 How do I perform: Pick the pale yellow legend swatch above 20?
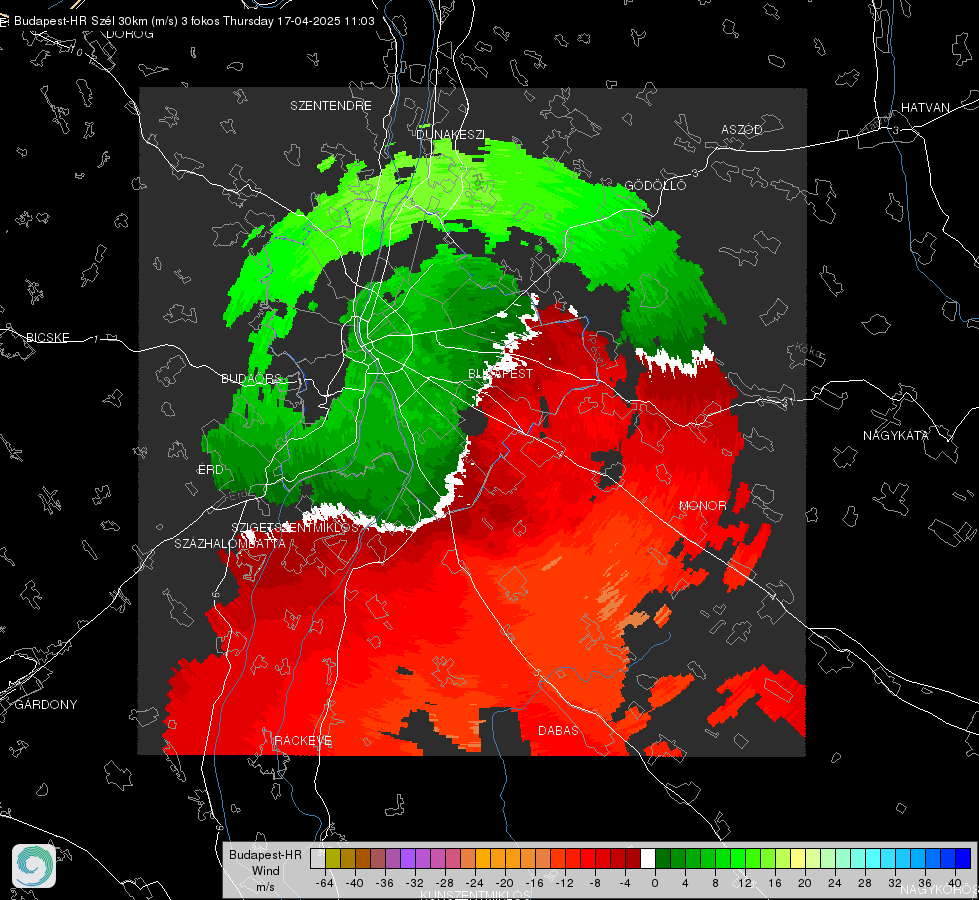(798, 858)
